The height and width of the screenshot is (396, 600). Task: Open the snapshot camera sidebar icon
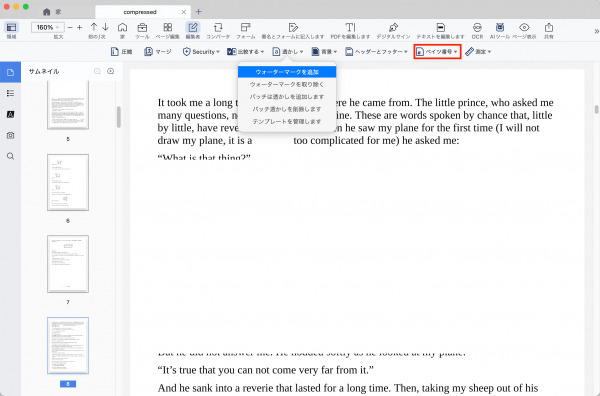[10, 135]
